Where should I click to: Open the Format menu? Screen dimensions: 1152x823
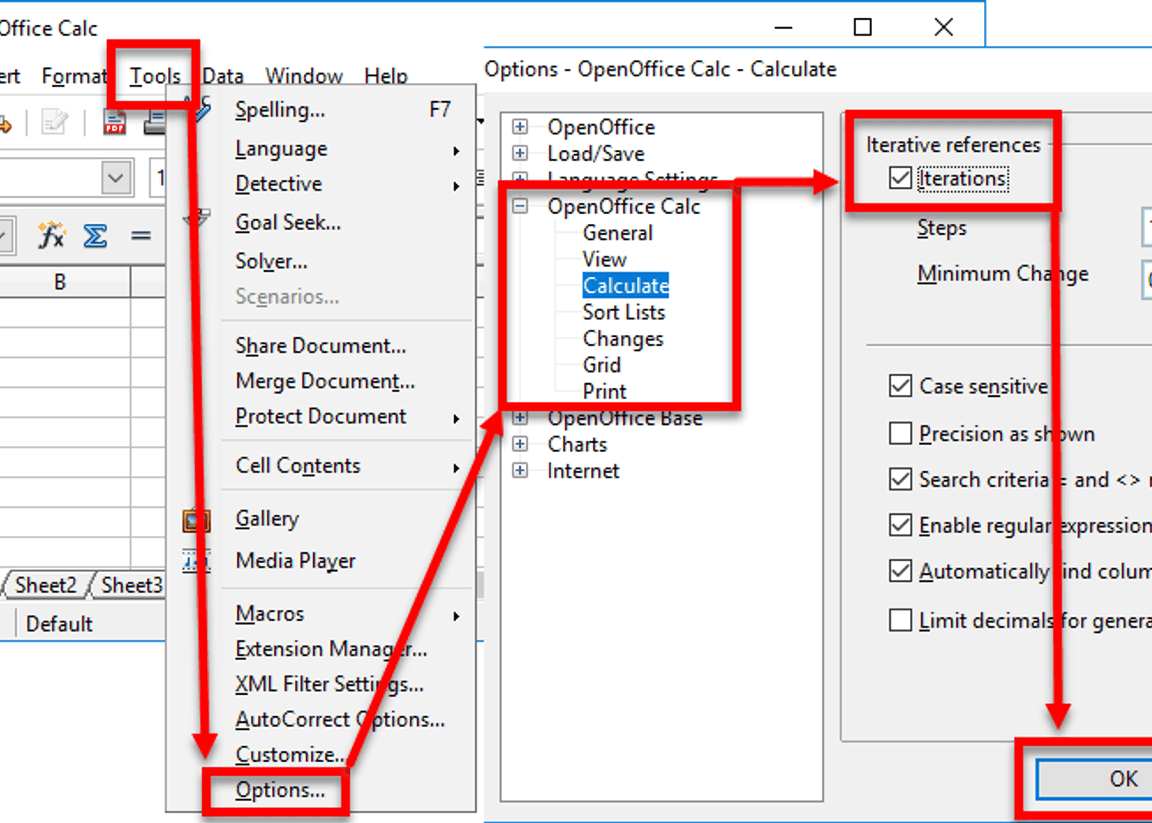74,76
